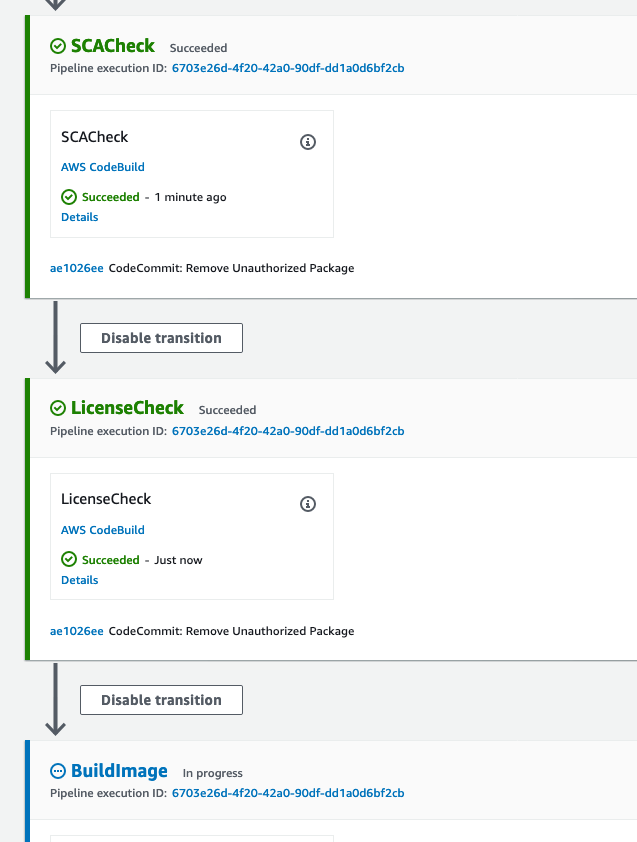Open AWS CodeBuild link in SCACheck action
Screen dimensions: 637x842
click(103, 167)
